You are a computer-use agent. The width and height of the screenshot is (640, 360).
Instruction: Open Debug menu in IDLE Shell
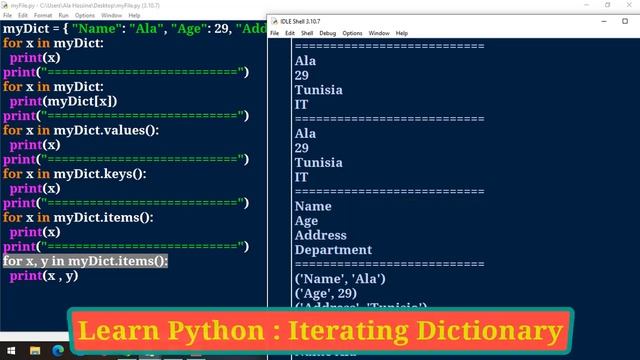point(327,33)
